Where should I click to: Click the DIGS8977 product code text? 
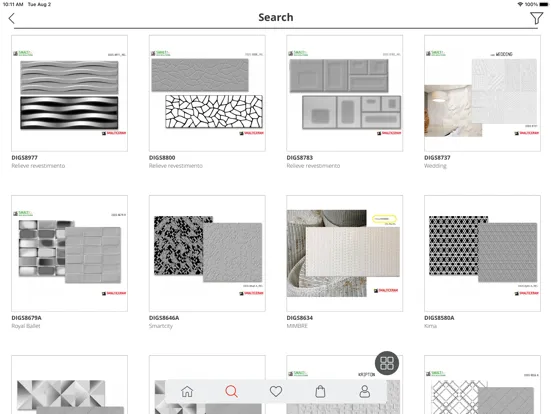24,158
